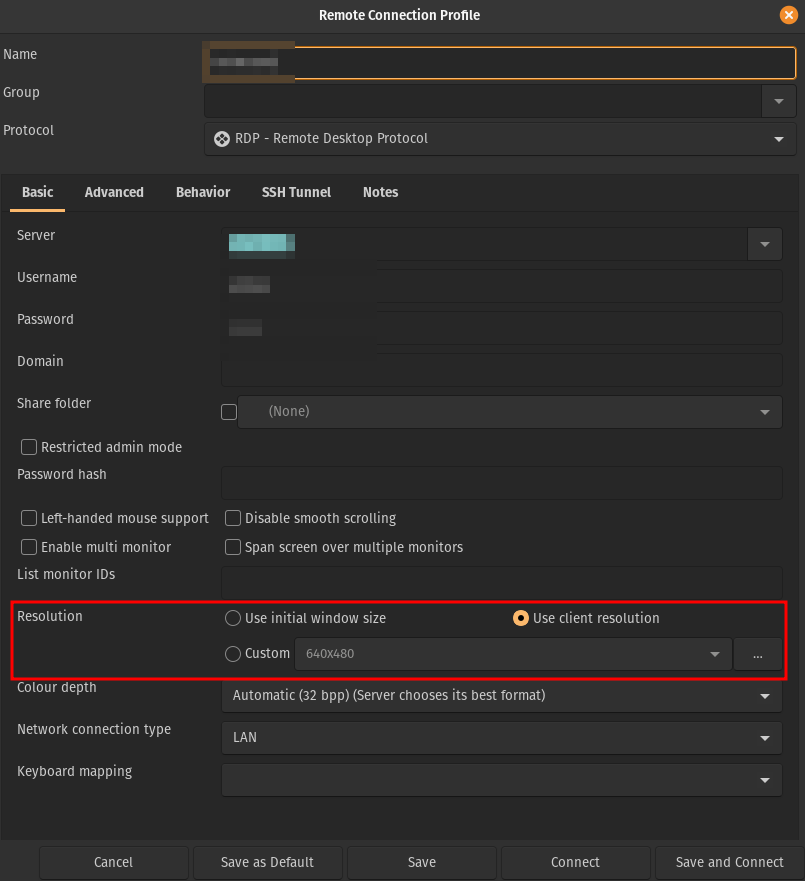805x881 pixels.
Task: Check Disable smooth scrolling
Action: tap(233, 518)
